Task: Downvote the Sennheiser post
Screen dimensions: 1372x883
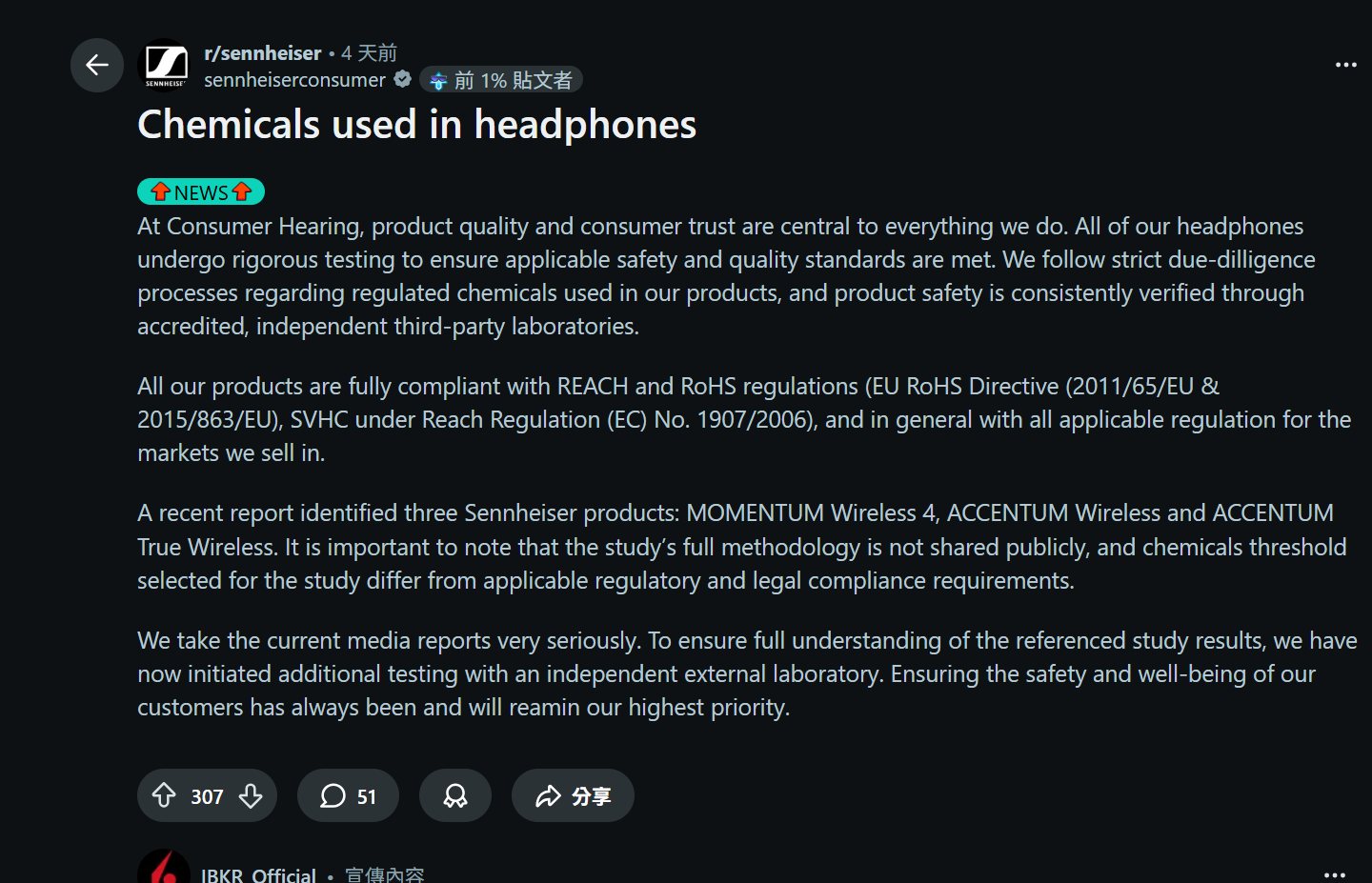Action: 251,795
